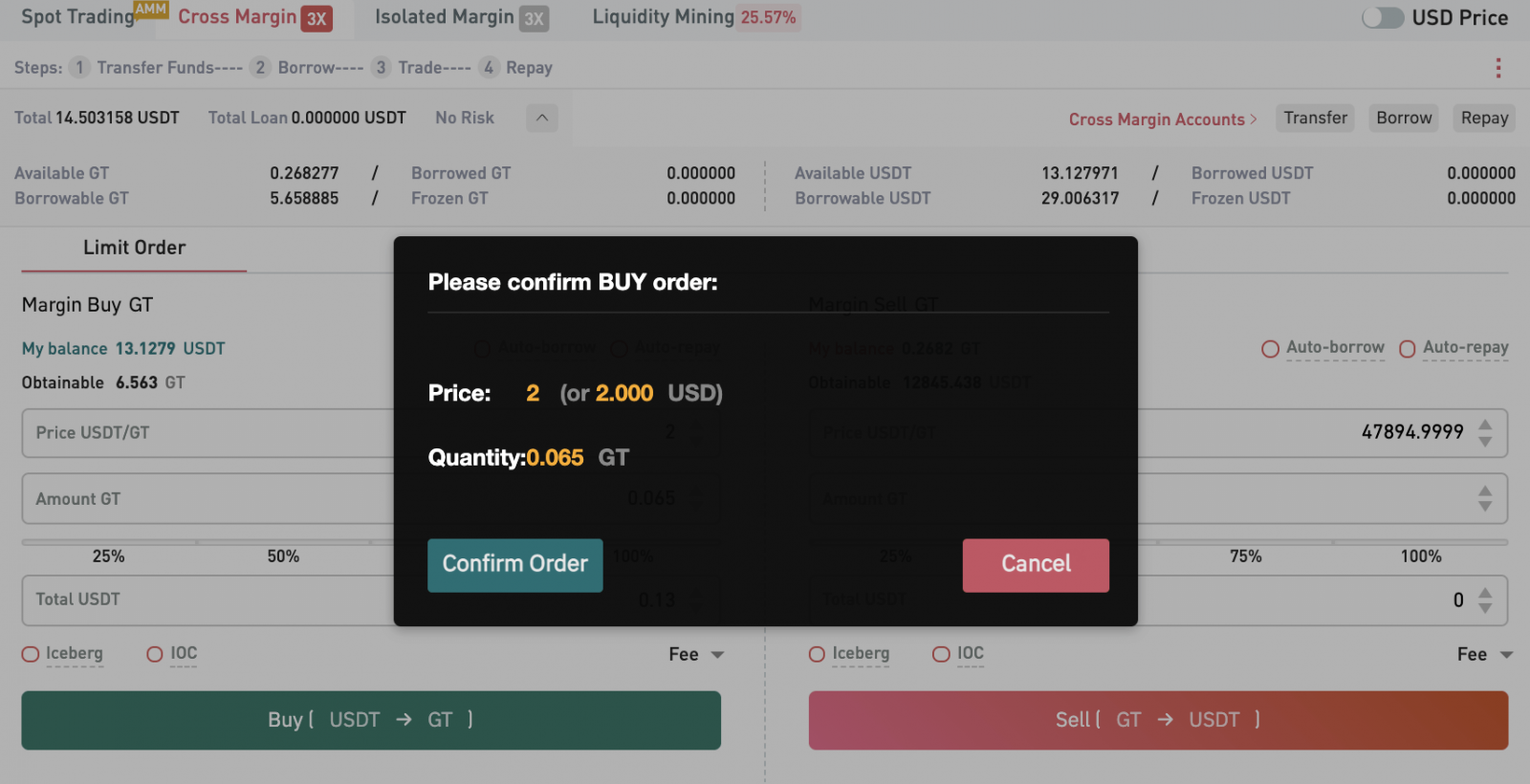Set the sell amount slider to 100%

coord(1421,556)
